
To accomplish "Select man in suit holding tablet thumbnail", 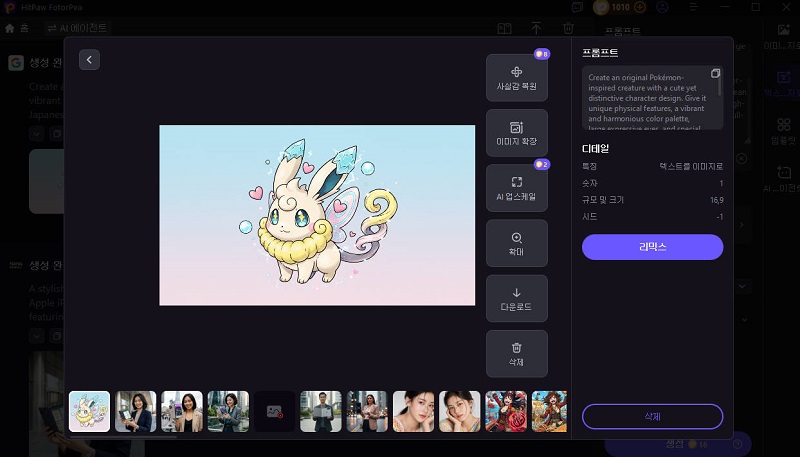I will click(321, 412).
